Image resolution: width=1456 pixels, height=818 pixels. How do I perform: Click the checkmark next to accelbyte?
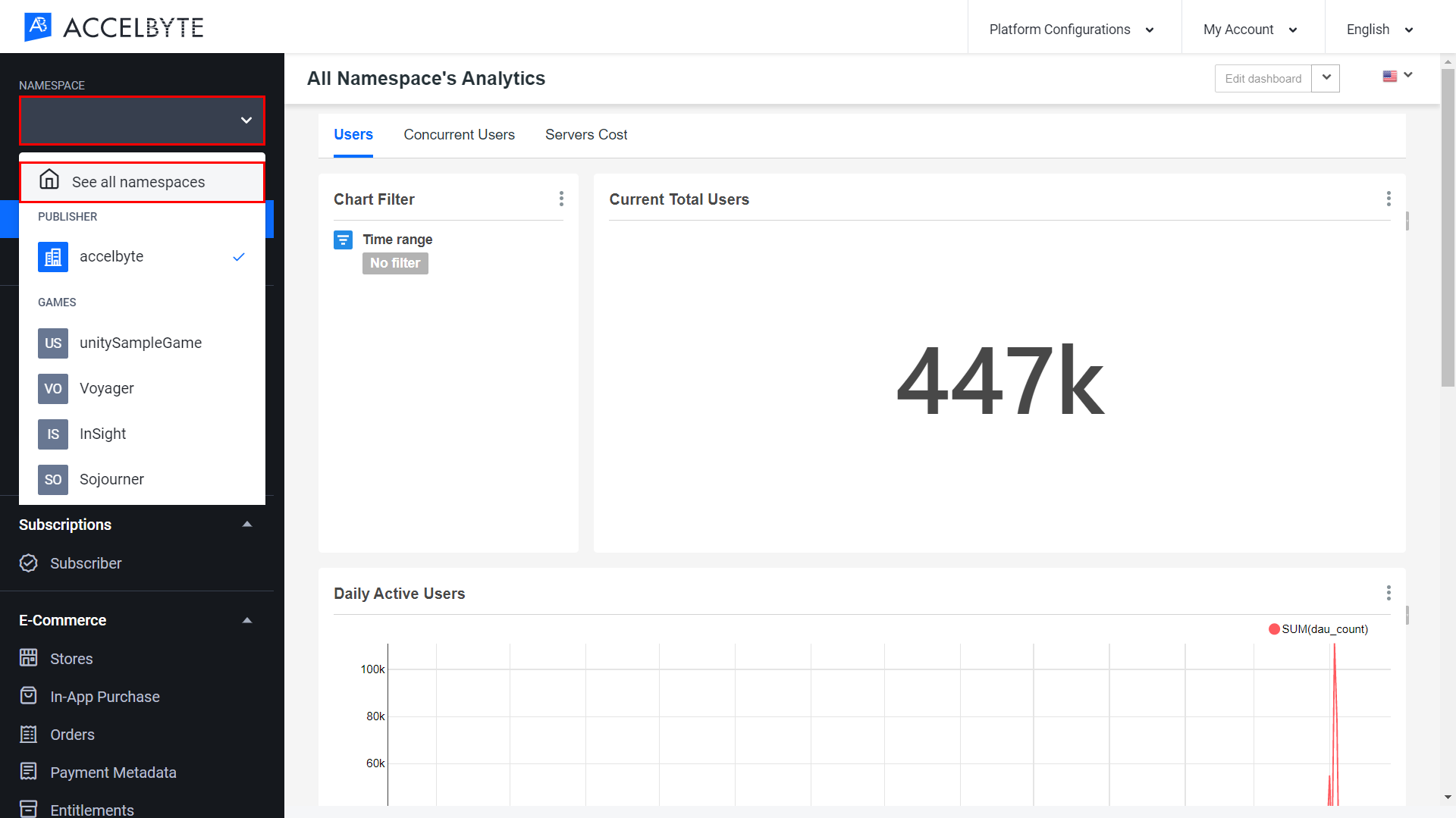click(x=239, y=257)
